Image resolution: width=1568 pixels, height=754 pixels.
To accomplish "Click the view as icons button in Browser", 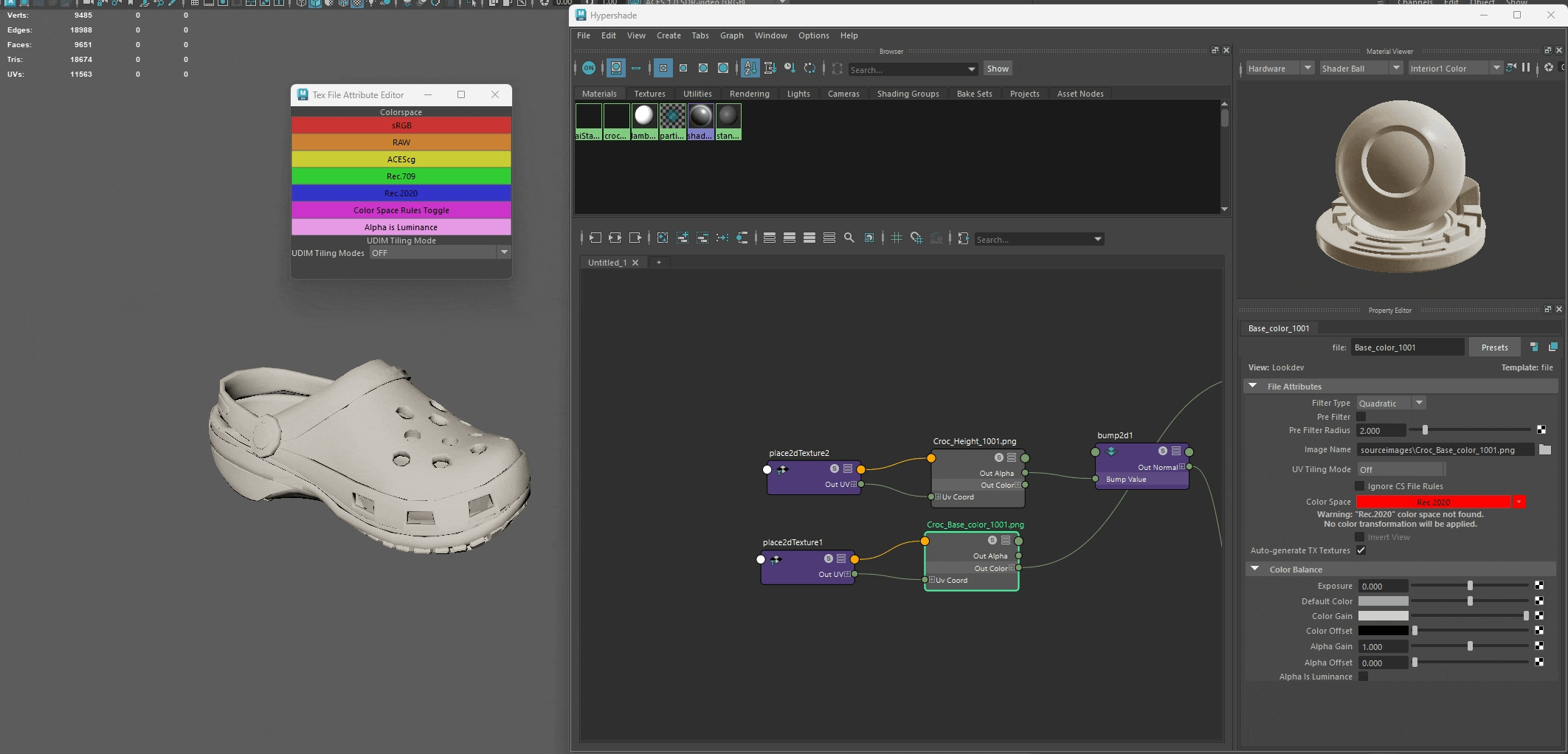I will [616, 68].
